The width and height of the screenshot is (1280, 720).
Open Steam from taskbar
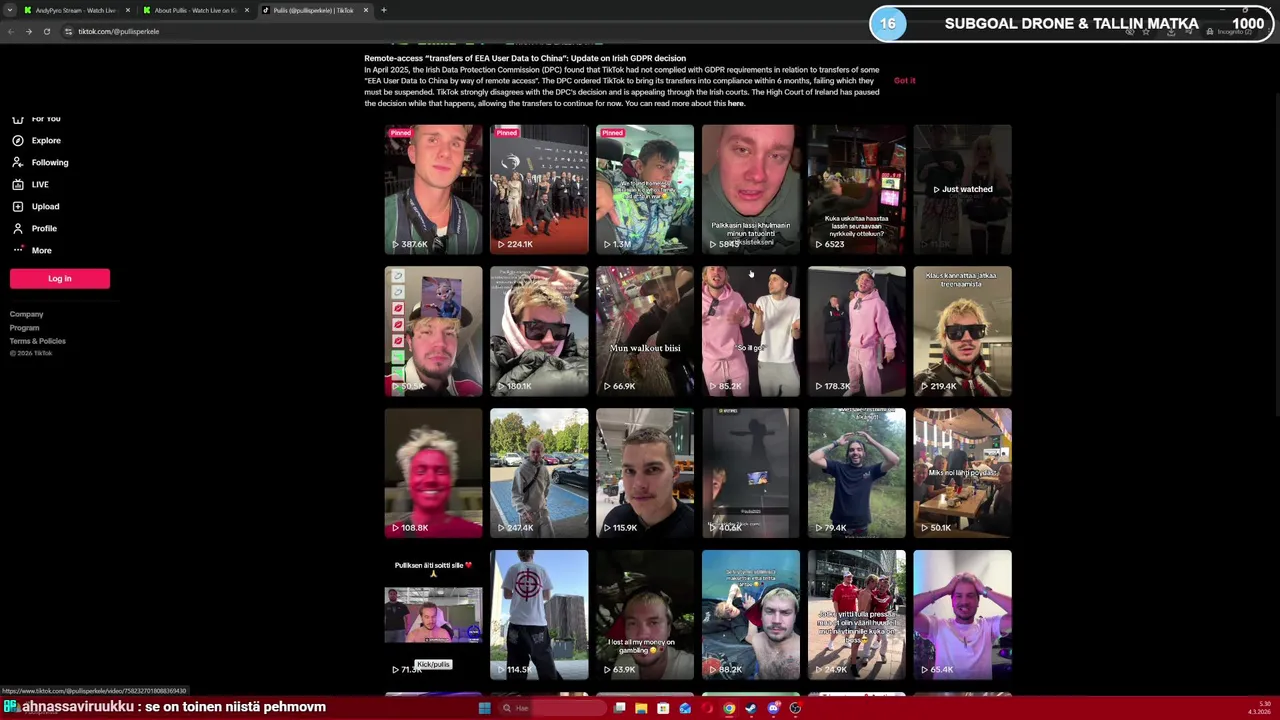(x=751, y=708)
